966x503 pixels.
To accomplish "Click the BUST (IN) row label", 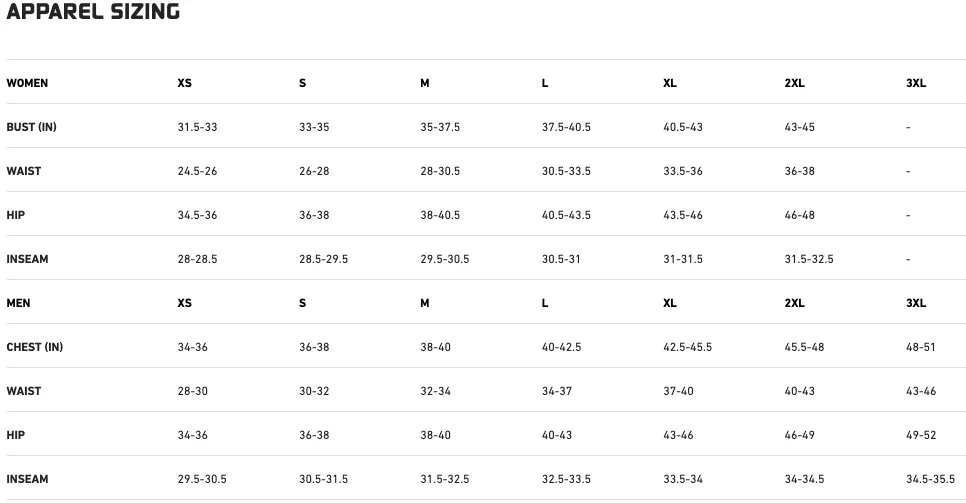I will click(31, 127).
